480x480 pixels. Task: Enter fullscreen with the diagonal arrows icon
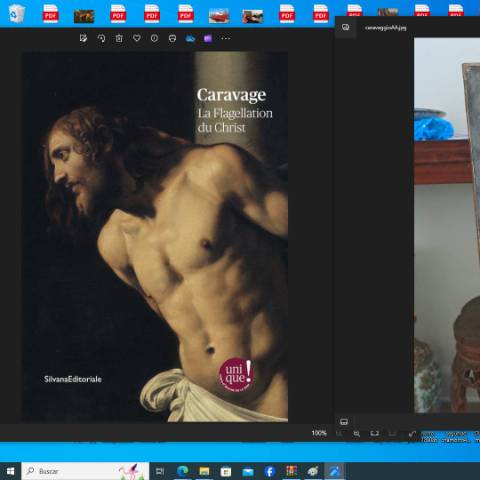pyautogui.click(x=412, y=433)
